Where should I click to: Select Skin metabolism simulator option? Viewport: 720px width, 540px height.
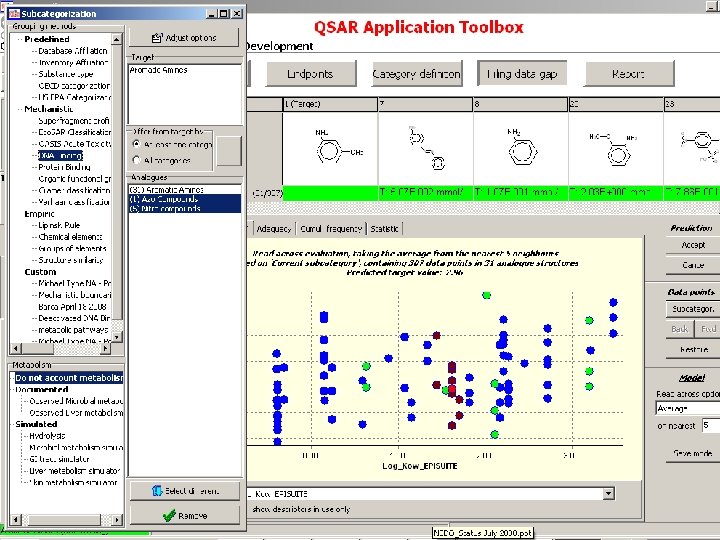pyautogui.click(x=73, y=482)
